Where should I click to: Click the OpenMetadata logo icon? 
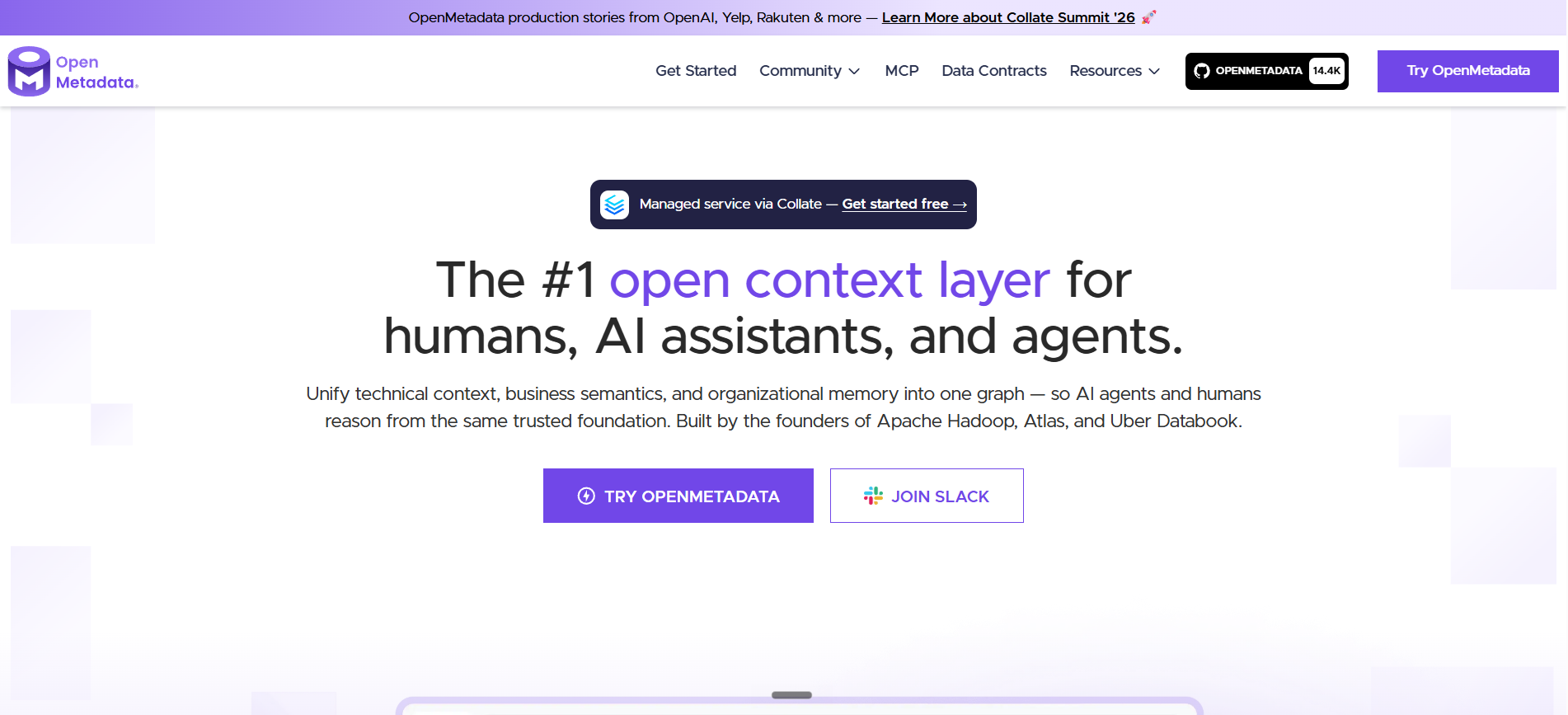point(29,71)
